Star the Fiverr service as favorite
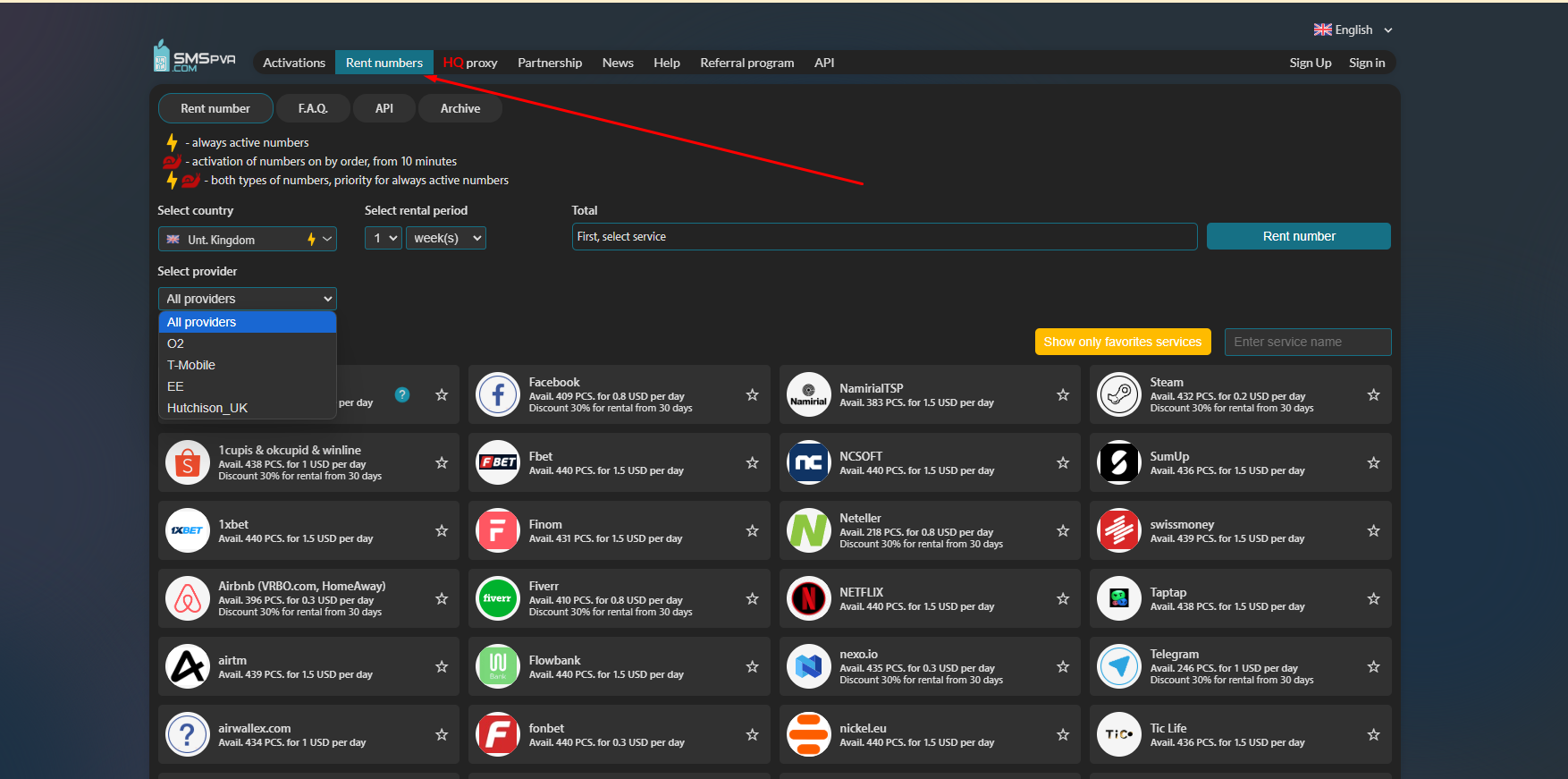This screenshot has height=779, width=1568. (x=753, y=598)
